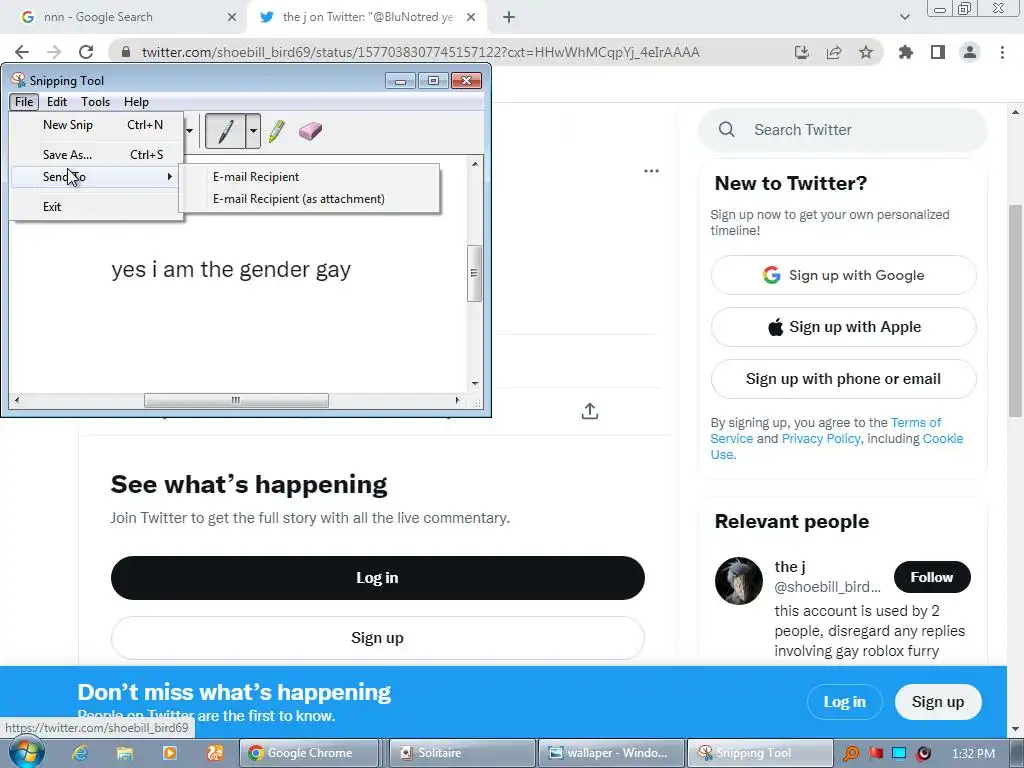The image size is (1024, 768).
Task: Open Chrome extensions puzzle icon
Action: (906, 52)
